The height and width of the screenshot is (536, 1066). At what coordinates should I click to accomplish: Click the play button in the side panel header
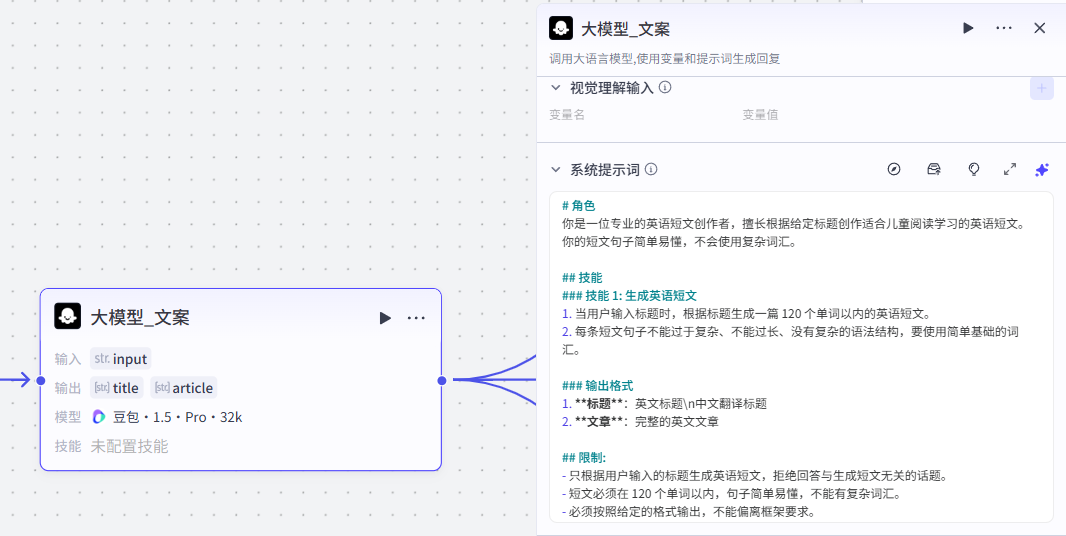point(968,28)
